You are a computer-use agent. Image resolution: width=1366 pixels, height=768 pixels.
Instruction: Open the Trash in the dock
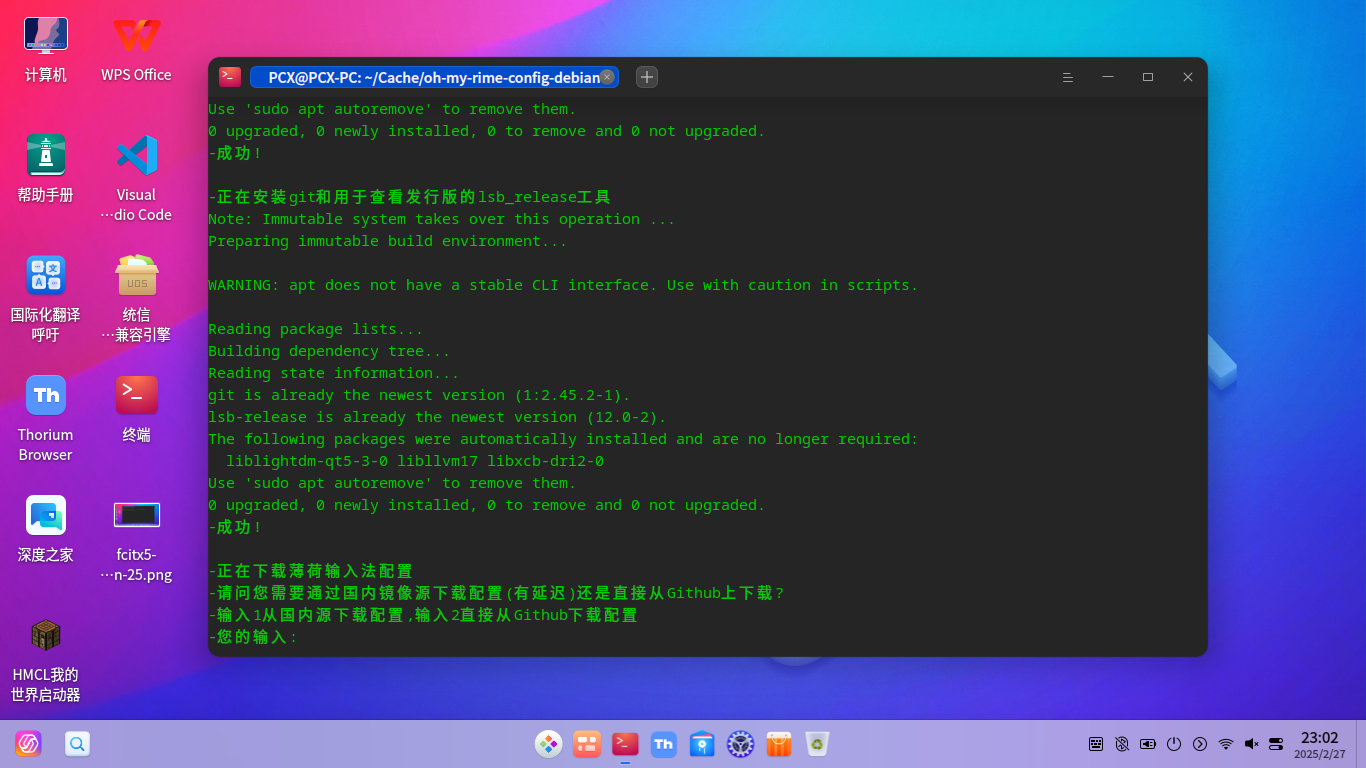pyautogui.click(x=817, y=744)
